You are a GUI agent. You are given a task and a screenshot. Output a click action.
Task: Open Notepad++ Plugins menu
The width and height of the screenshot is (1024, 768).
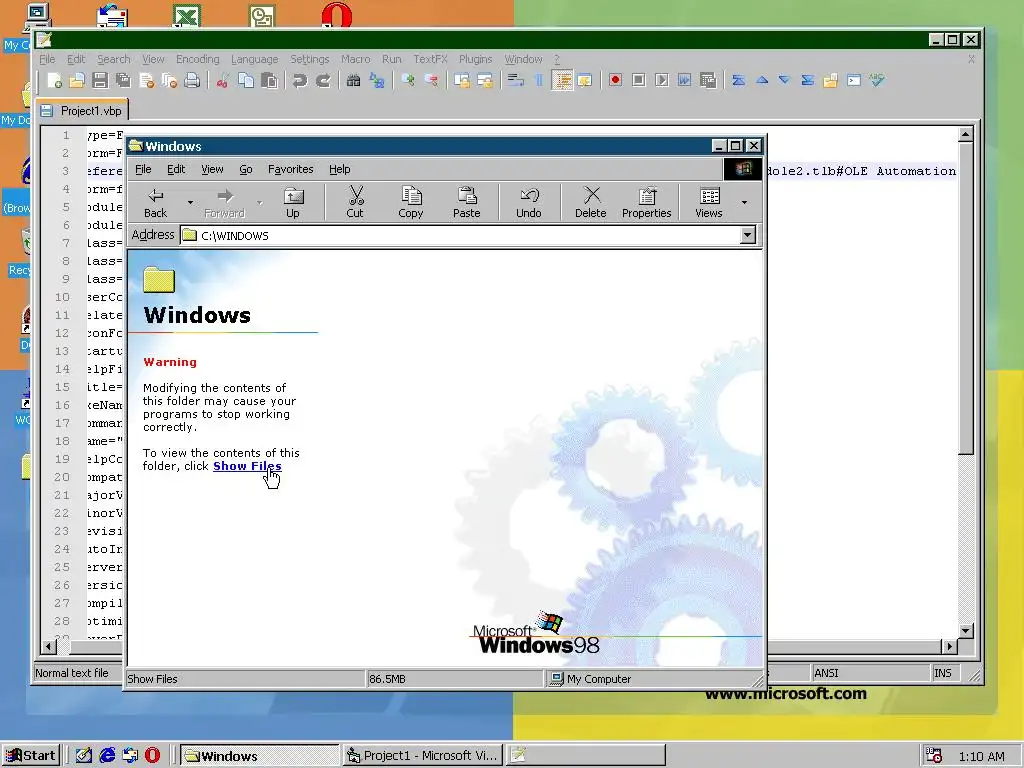coord(475,59)
